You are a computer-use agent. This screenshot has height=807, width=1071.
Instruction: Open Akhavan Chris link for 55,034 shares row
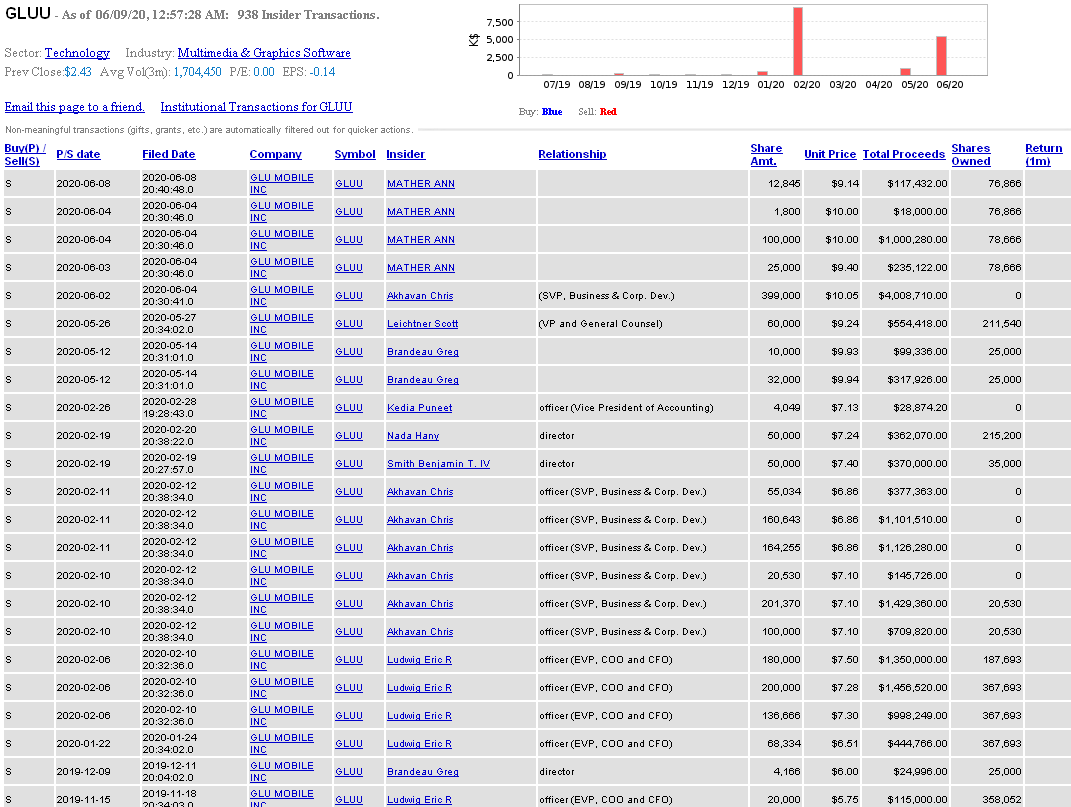420,492
